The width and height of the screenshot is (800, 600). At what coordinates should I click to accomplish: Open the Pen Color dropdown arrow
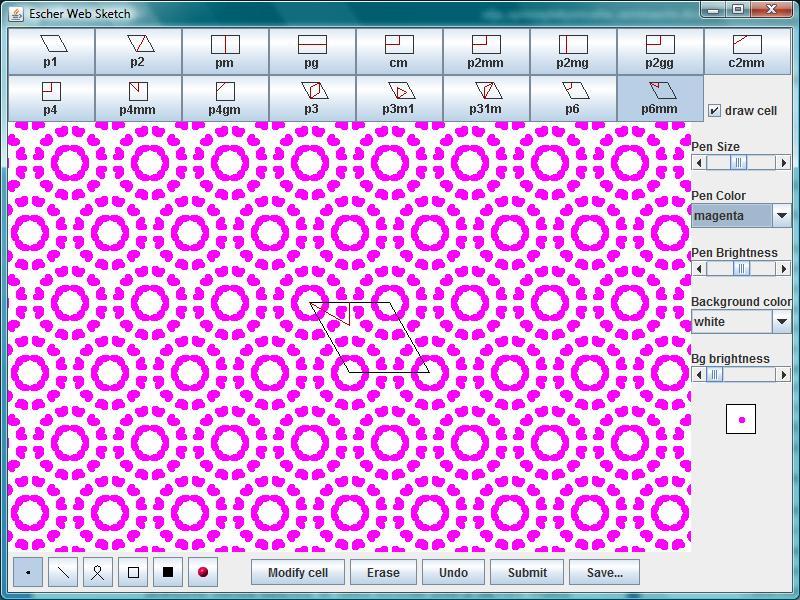[x=782, y=216]
